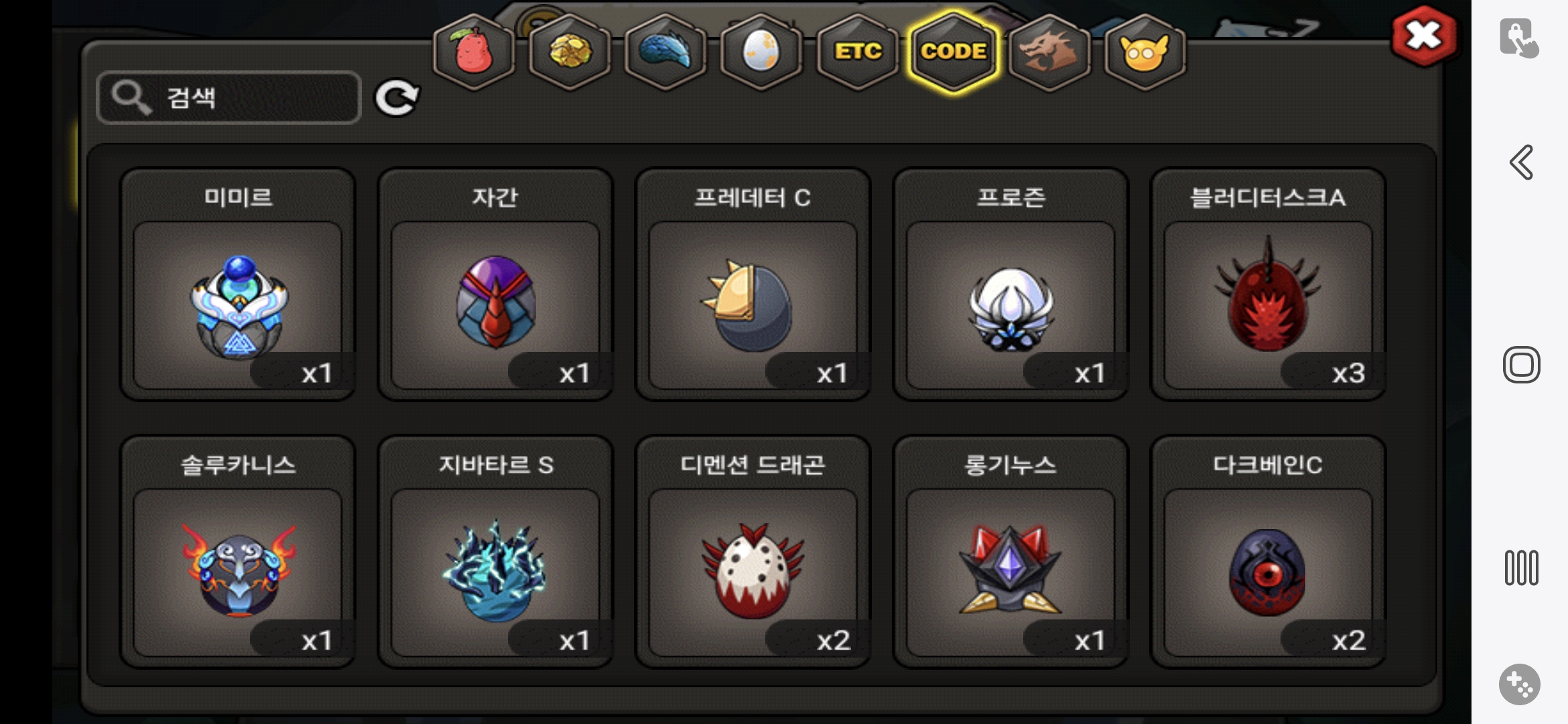Select the 자간 egg item

coord(495,284)
